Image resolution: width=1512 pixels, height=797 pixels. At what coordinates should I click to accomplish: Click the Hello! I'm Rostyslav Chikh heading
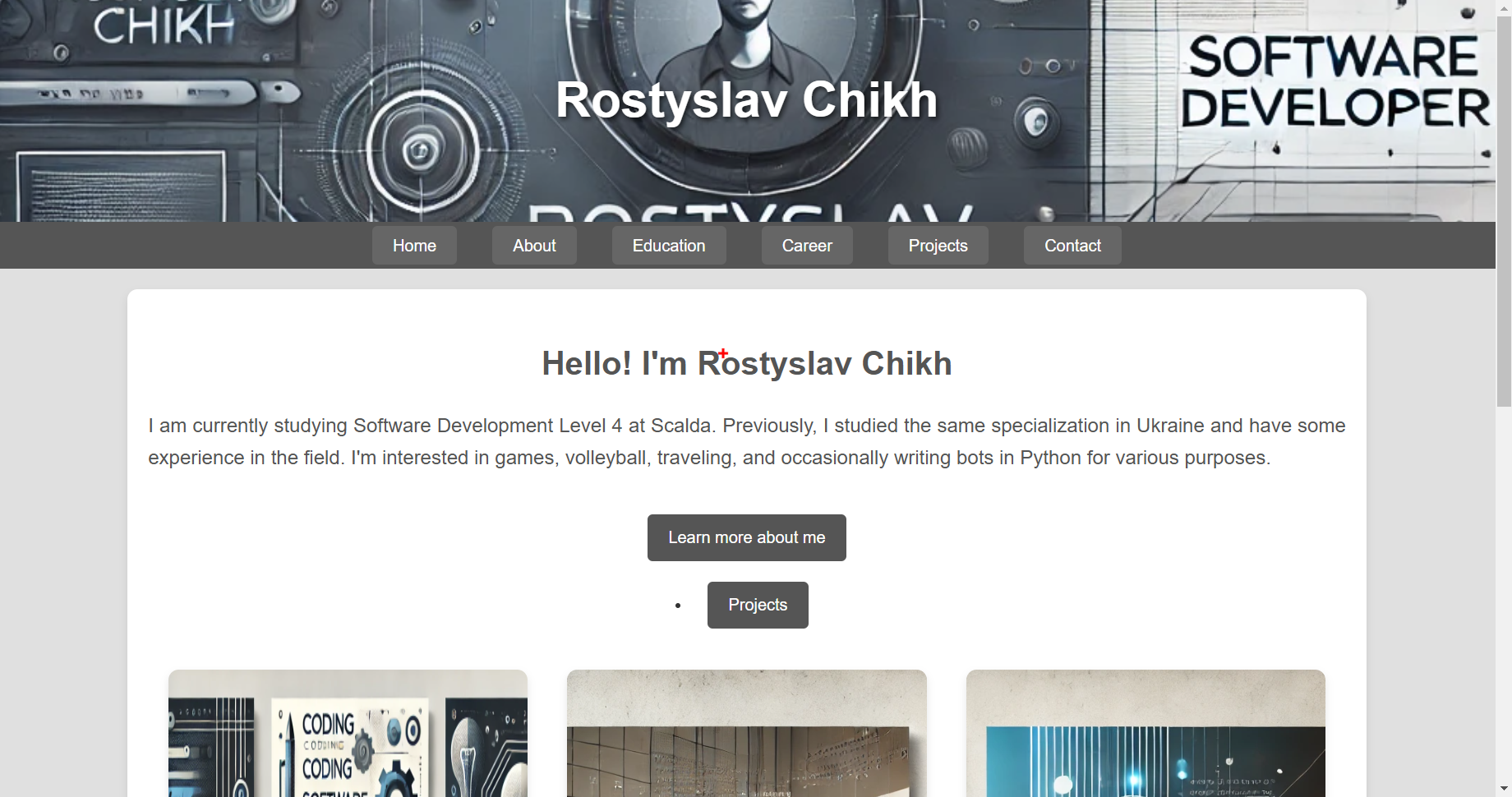pyautogui.click(x=747, y=363)
